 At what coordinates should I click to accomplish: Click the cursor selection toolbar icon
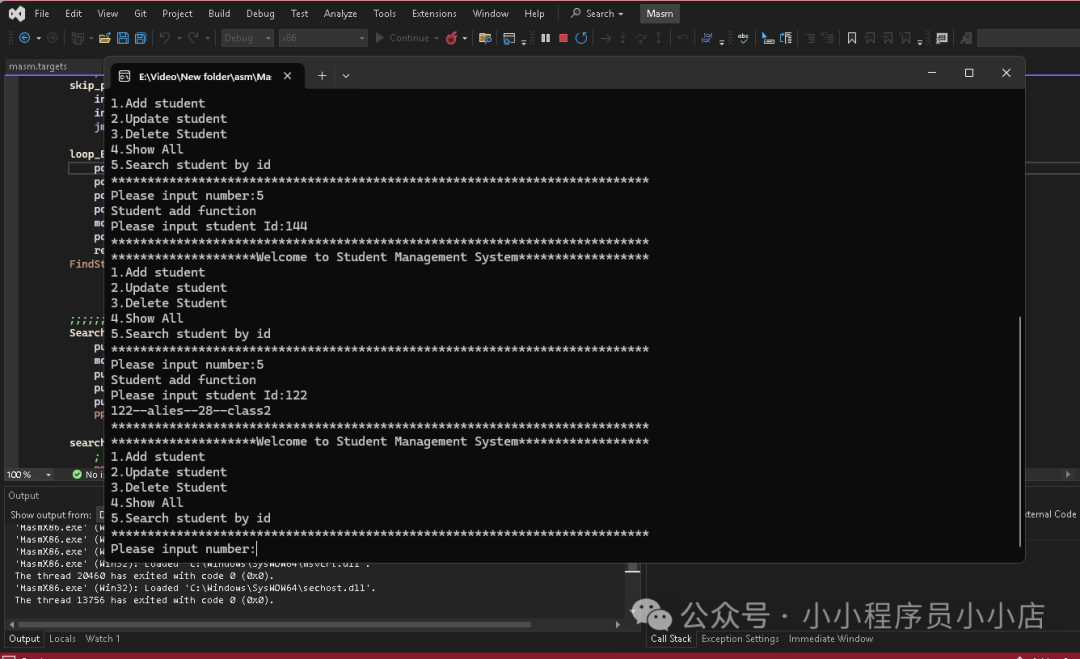point(768,38)
